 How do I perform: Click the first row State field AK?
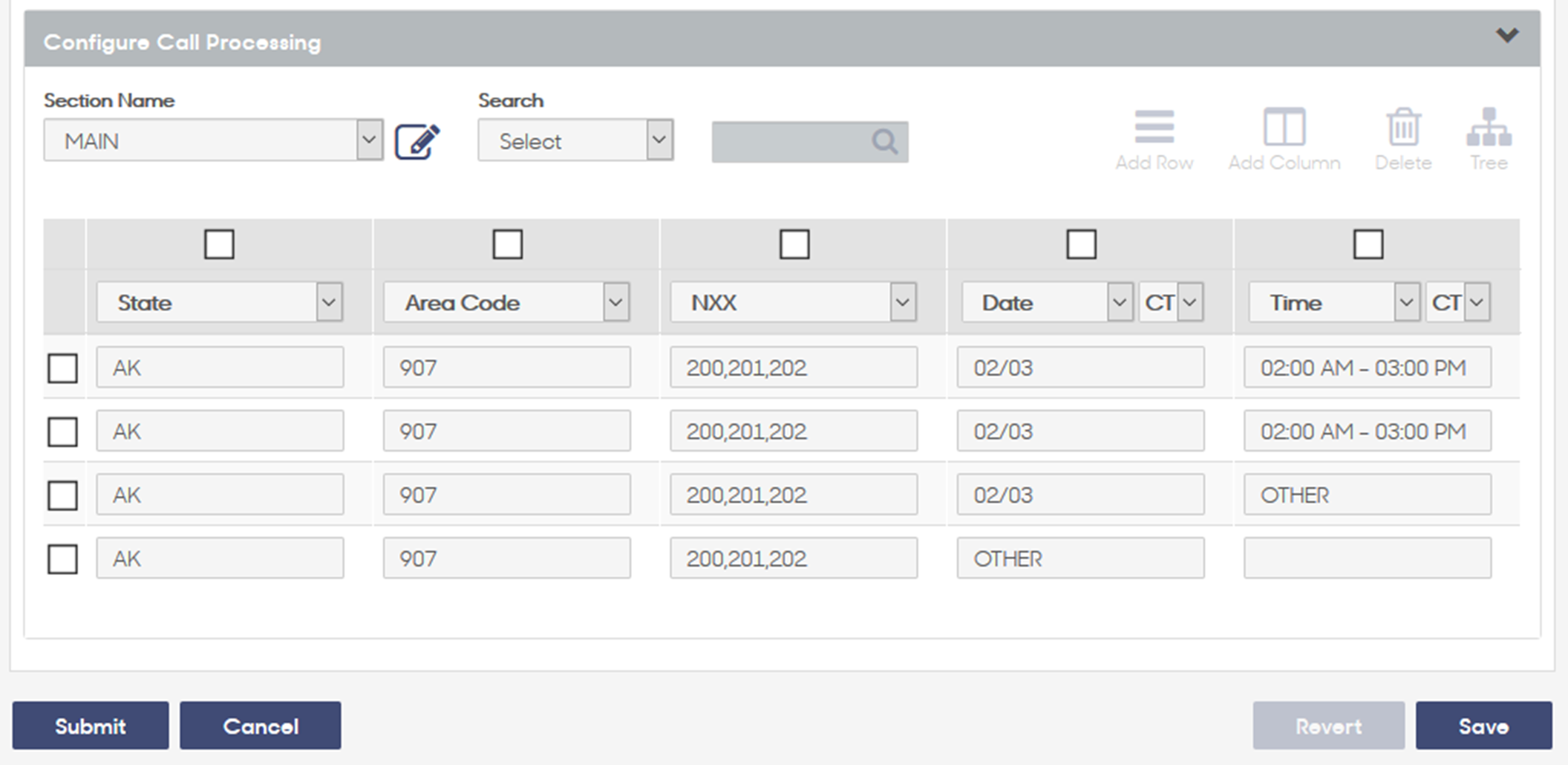pyautogui.click(x=220, y=368)
